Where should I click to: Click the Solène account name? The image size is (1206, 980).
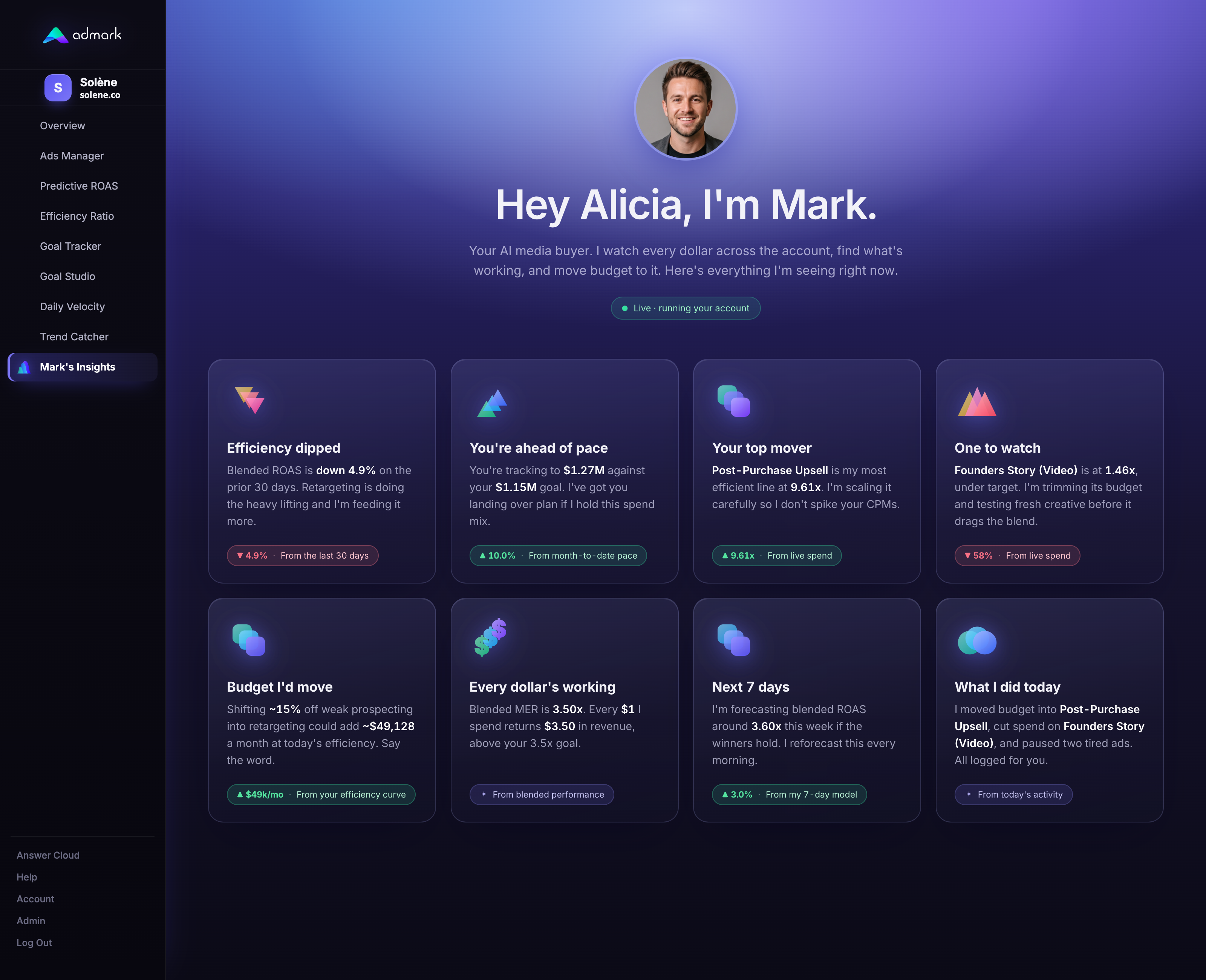(x=99, y=83)
